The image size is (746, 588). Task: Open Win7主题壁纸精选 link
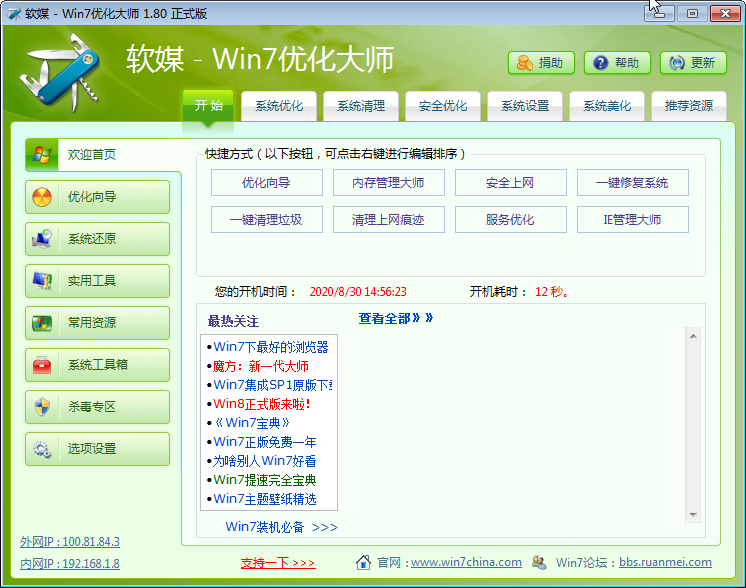pyautogui.click(x=265, y=499)
